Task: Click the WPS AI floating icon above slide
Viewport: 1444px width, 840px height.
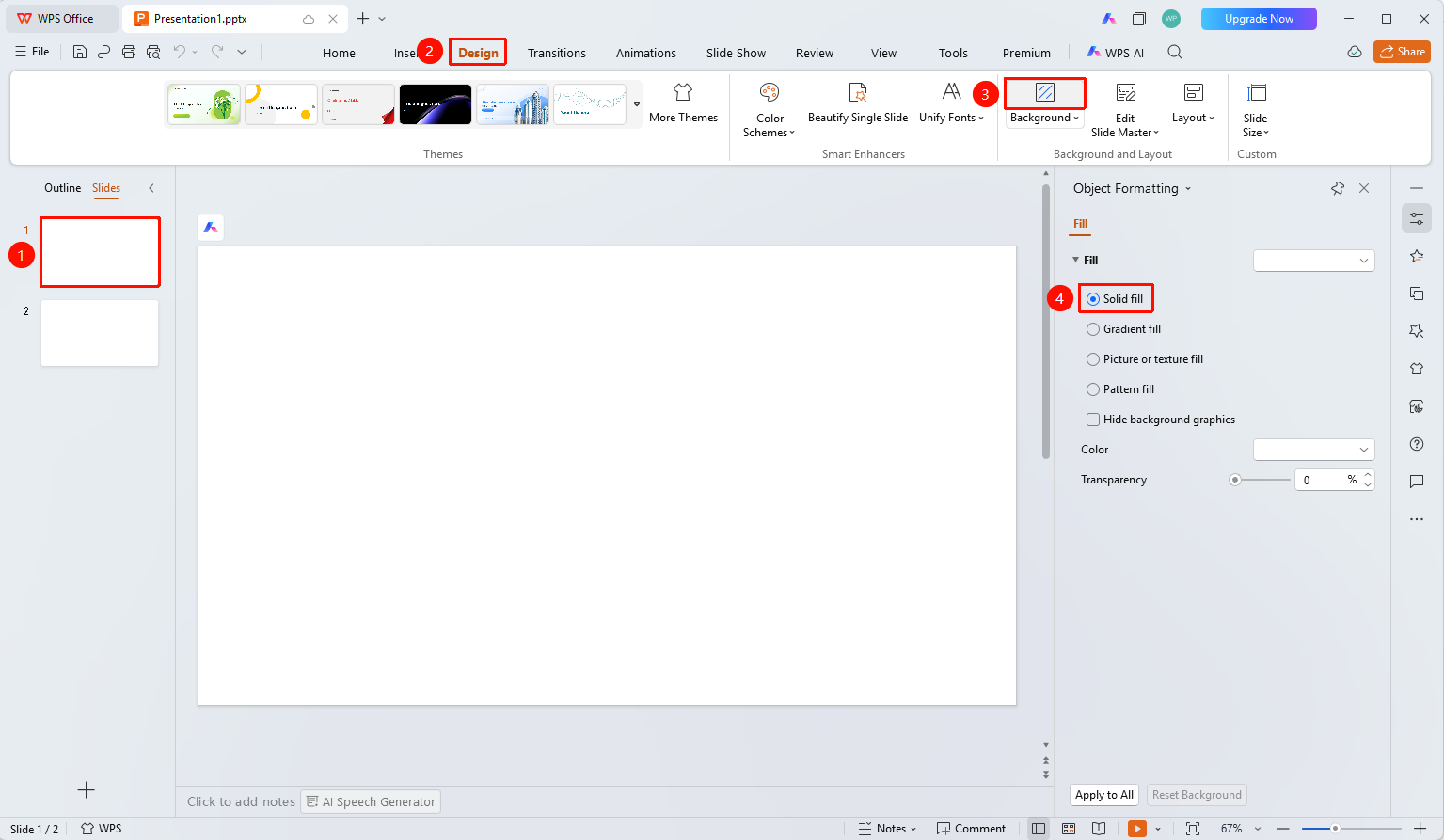Action: 211,228
